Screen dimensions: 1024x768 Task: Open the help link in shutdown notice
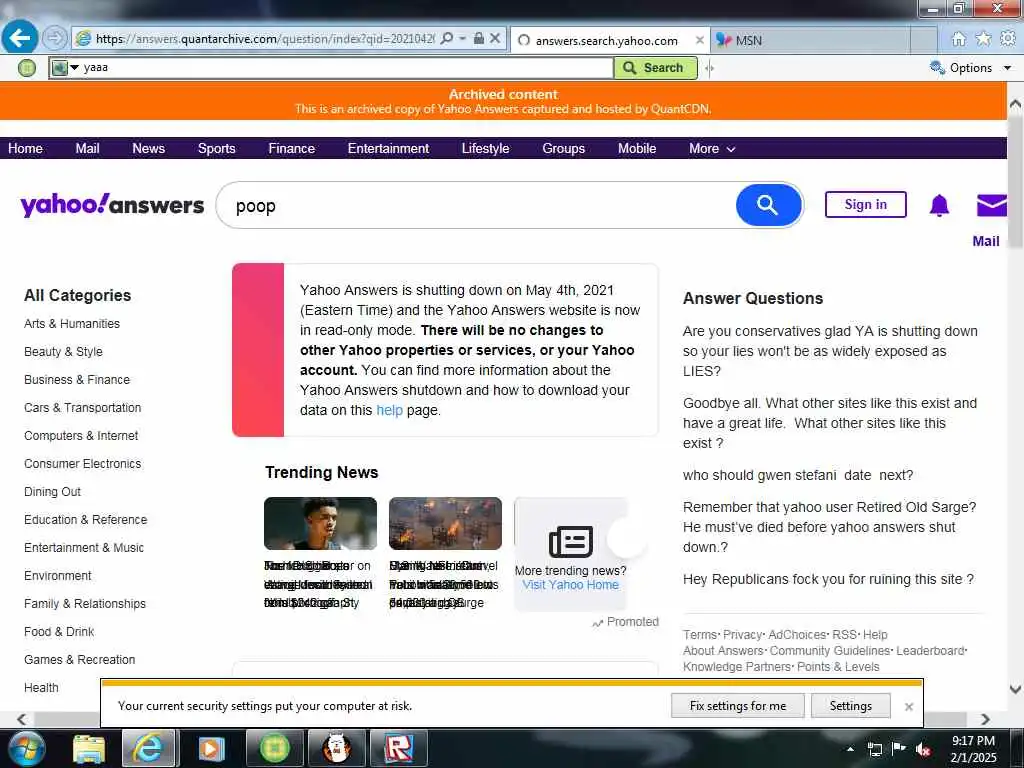point(389,410)
